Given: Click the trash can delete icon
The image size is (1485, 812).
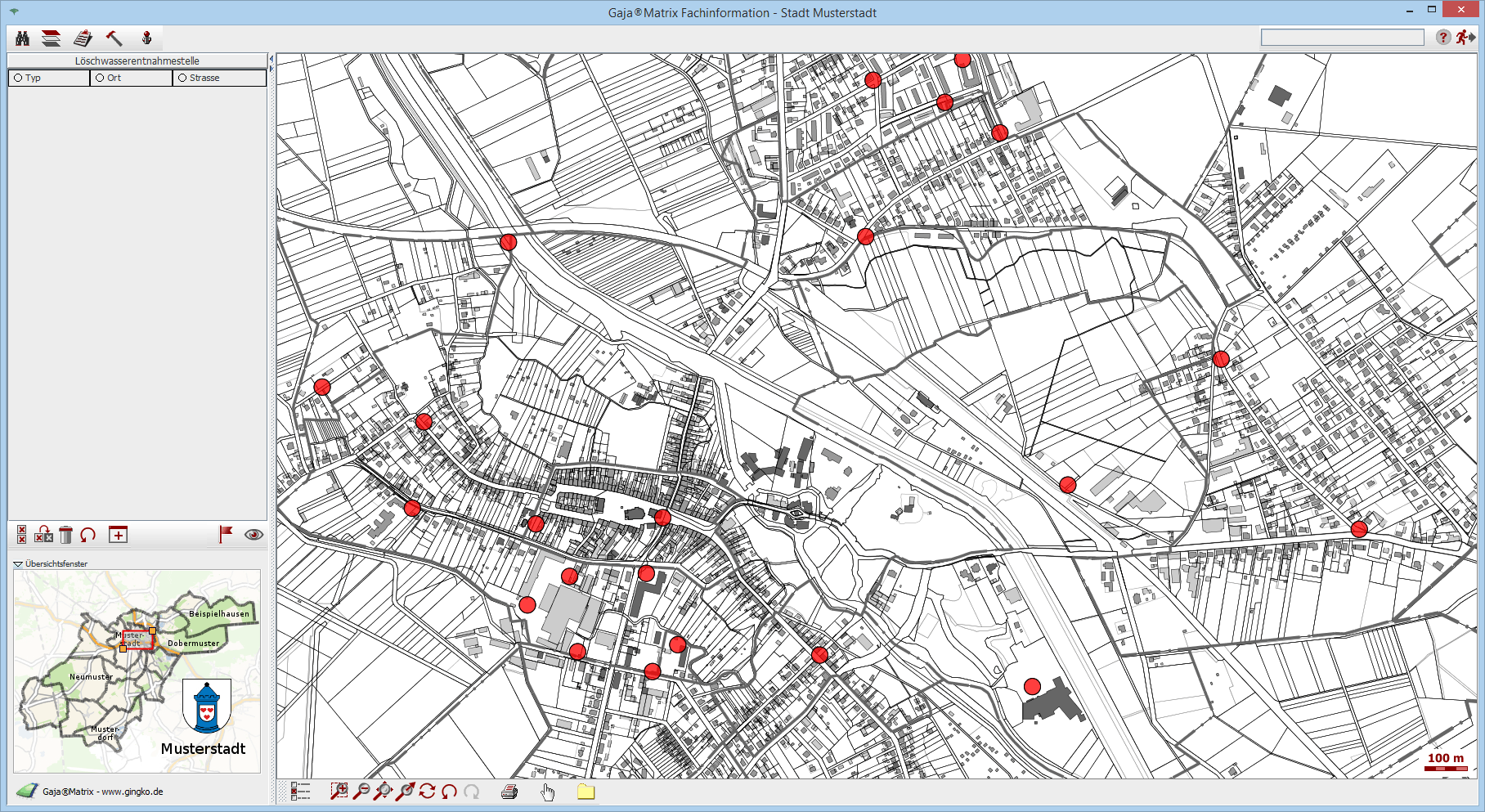Looking at the screenshot, I should click(x=66, y=535).
